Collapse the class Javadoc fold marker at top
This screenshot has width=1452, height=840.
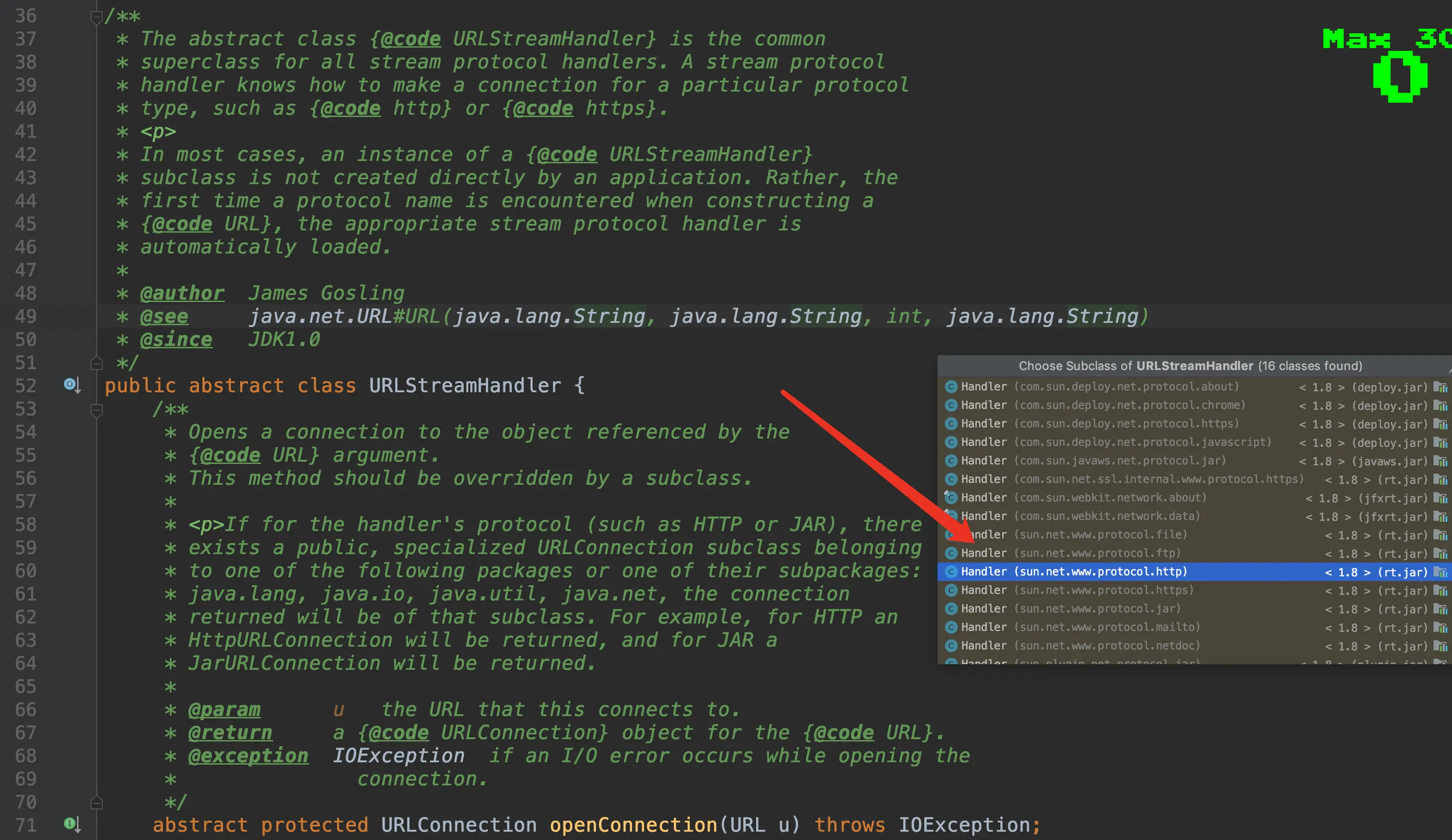pos(96,17)
